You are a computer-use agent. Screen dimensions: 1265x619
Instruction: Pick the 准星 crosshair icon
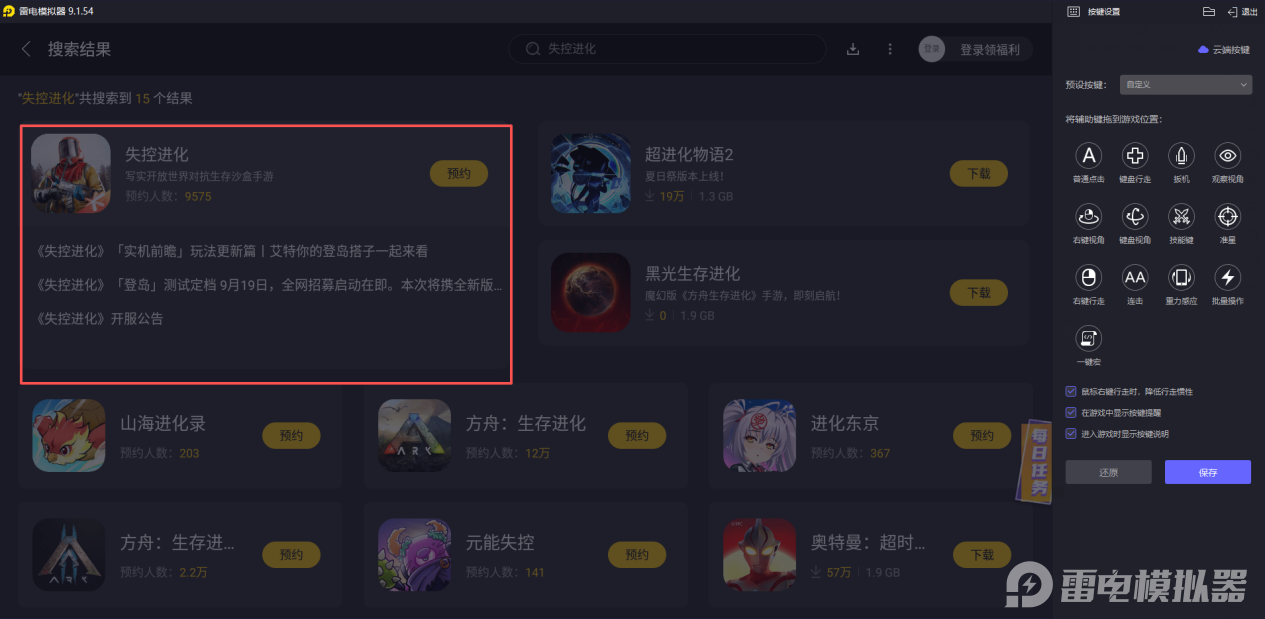click(1228, 216)
